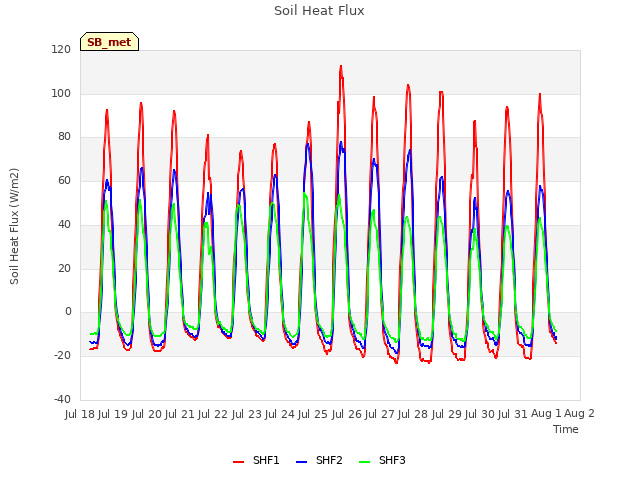Screen dimensions: 640x480
Task: Click the 20 y-axis tick value
Action: 64,269
